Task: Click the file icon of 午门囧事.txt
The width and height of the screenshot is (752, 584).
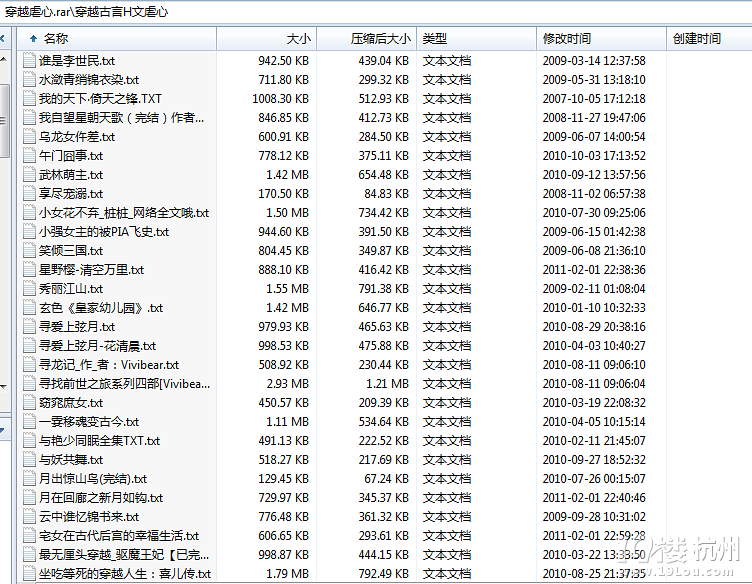Action: pos(29,156)
